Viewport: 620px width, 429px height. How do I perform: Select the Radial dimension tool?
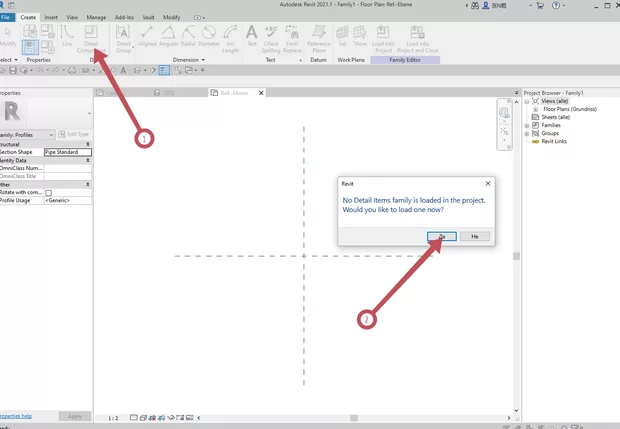(189, 36)
